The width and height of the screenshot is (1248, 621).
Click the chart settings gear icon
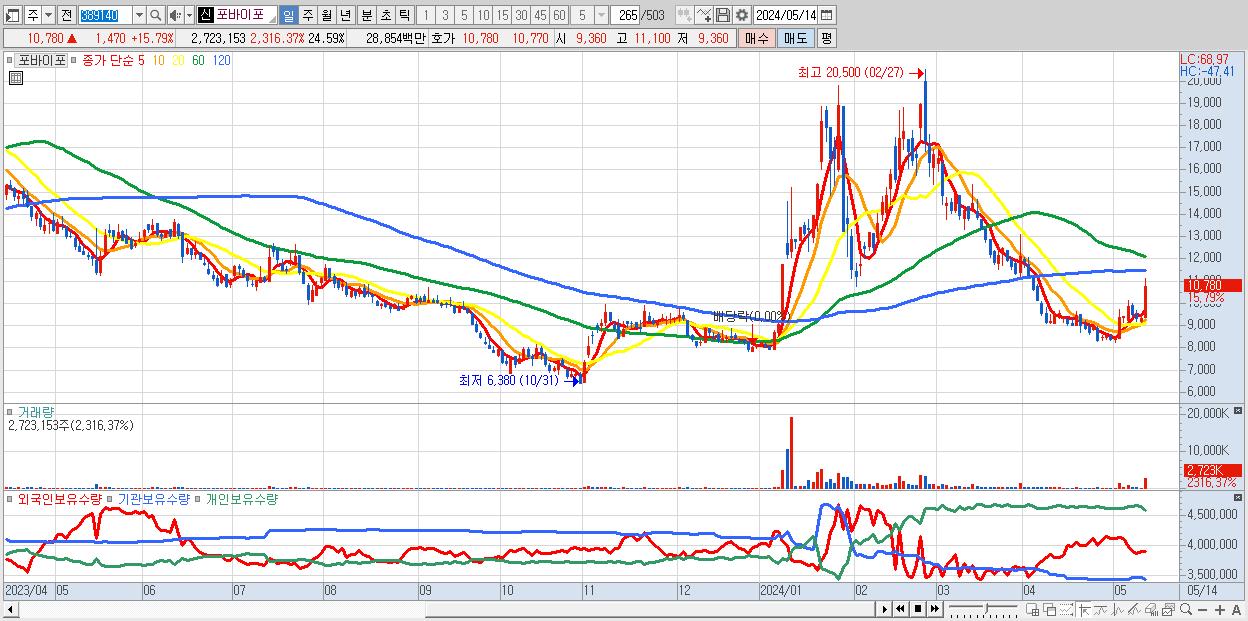[x=742, y=15]
